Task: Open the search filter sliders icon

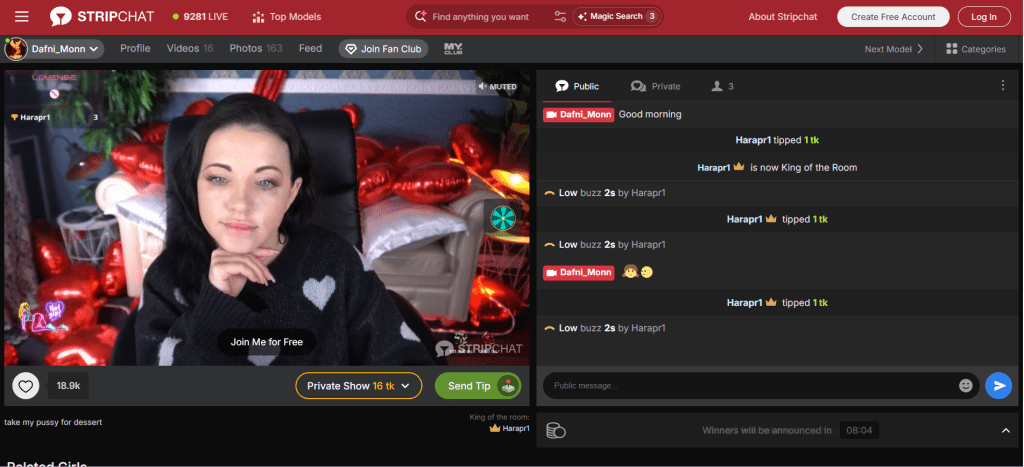Action: 560,16
